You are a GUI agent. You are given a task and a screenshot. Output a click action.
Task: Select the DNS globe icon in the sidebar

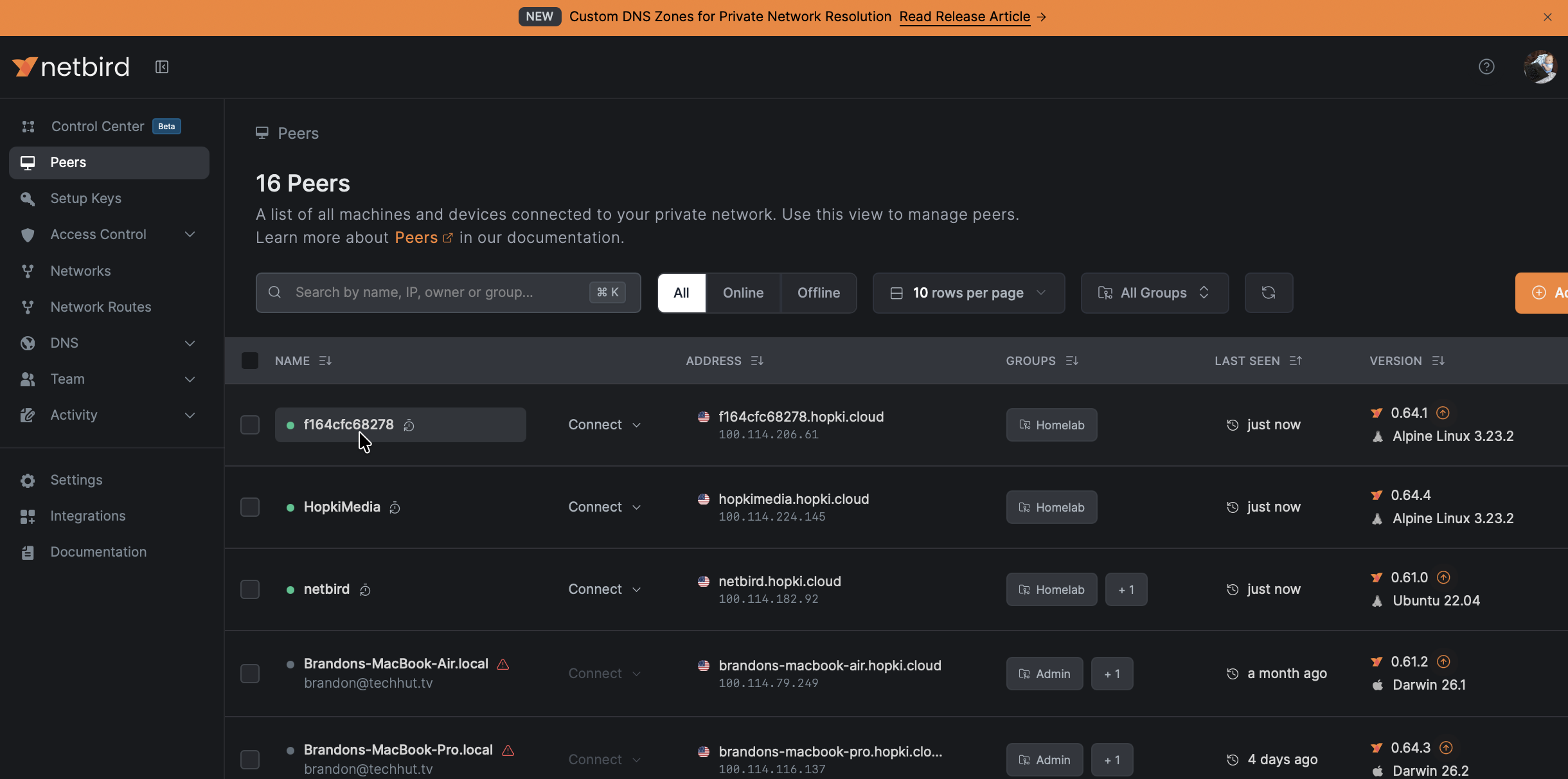pos(28,343)
